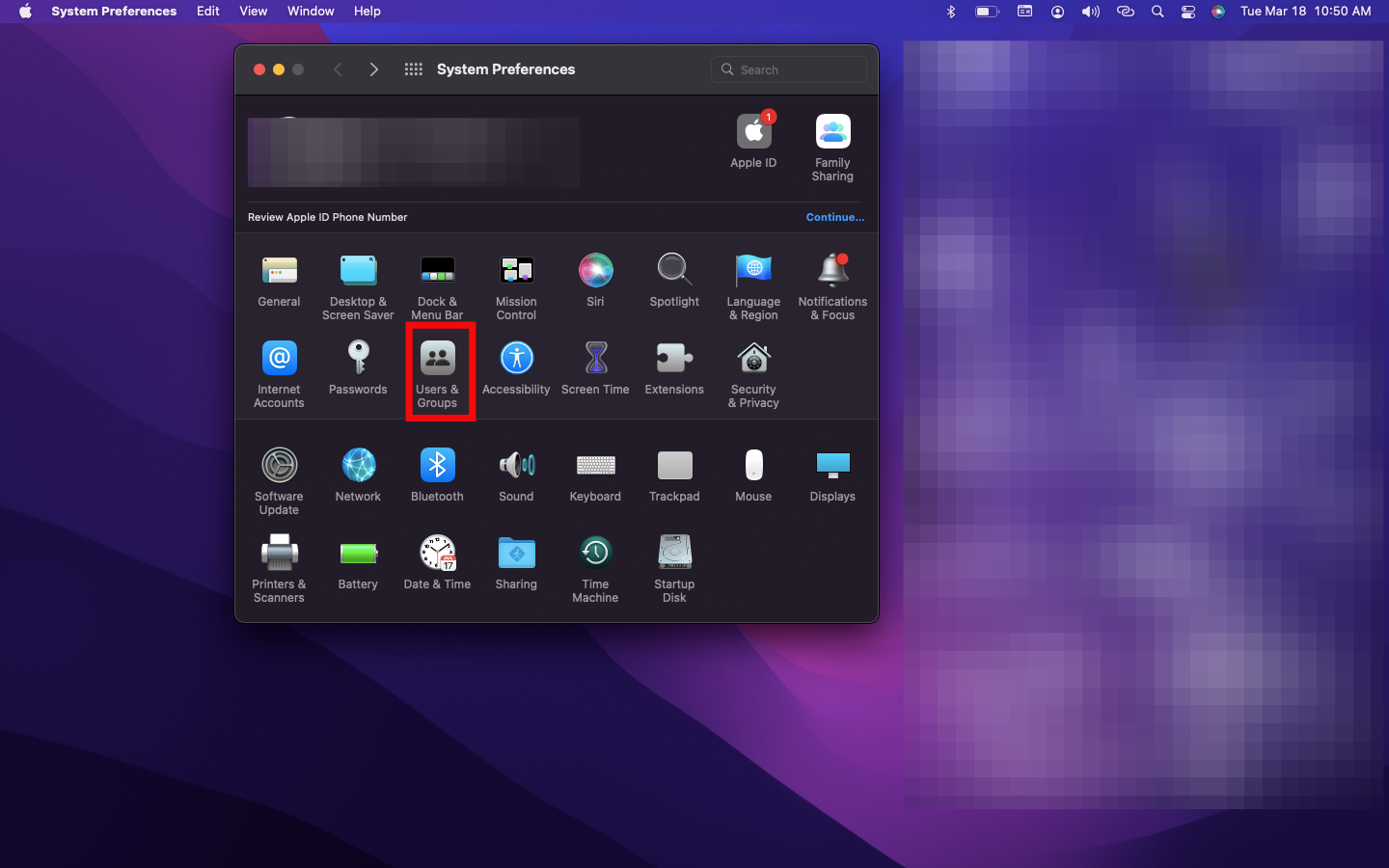Open Language & Region preferences
1389x868 pixels.
click(753, 286)
